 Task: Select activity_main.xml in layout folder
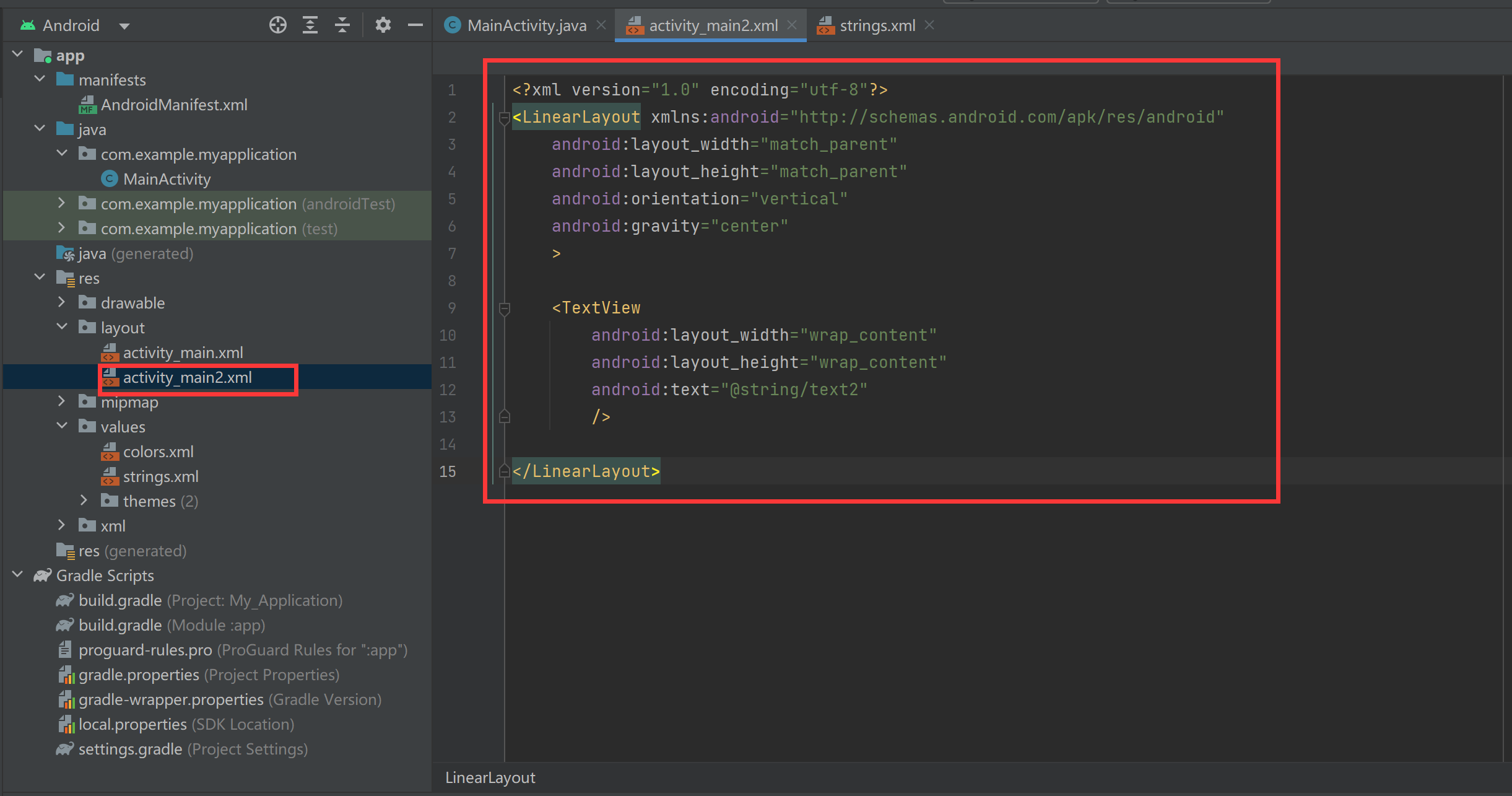[183, 352]
